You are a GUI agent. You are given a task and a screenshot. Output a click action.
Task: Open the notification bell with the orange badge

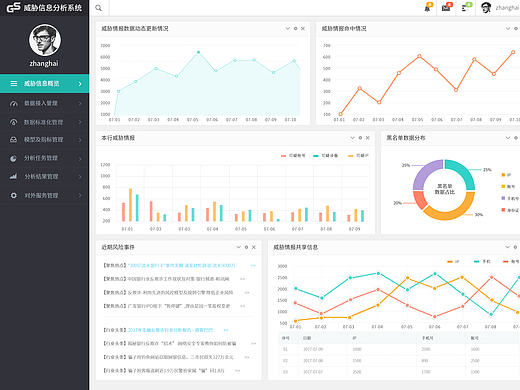click(428, 7)
